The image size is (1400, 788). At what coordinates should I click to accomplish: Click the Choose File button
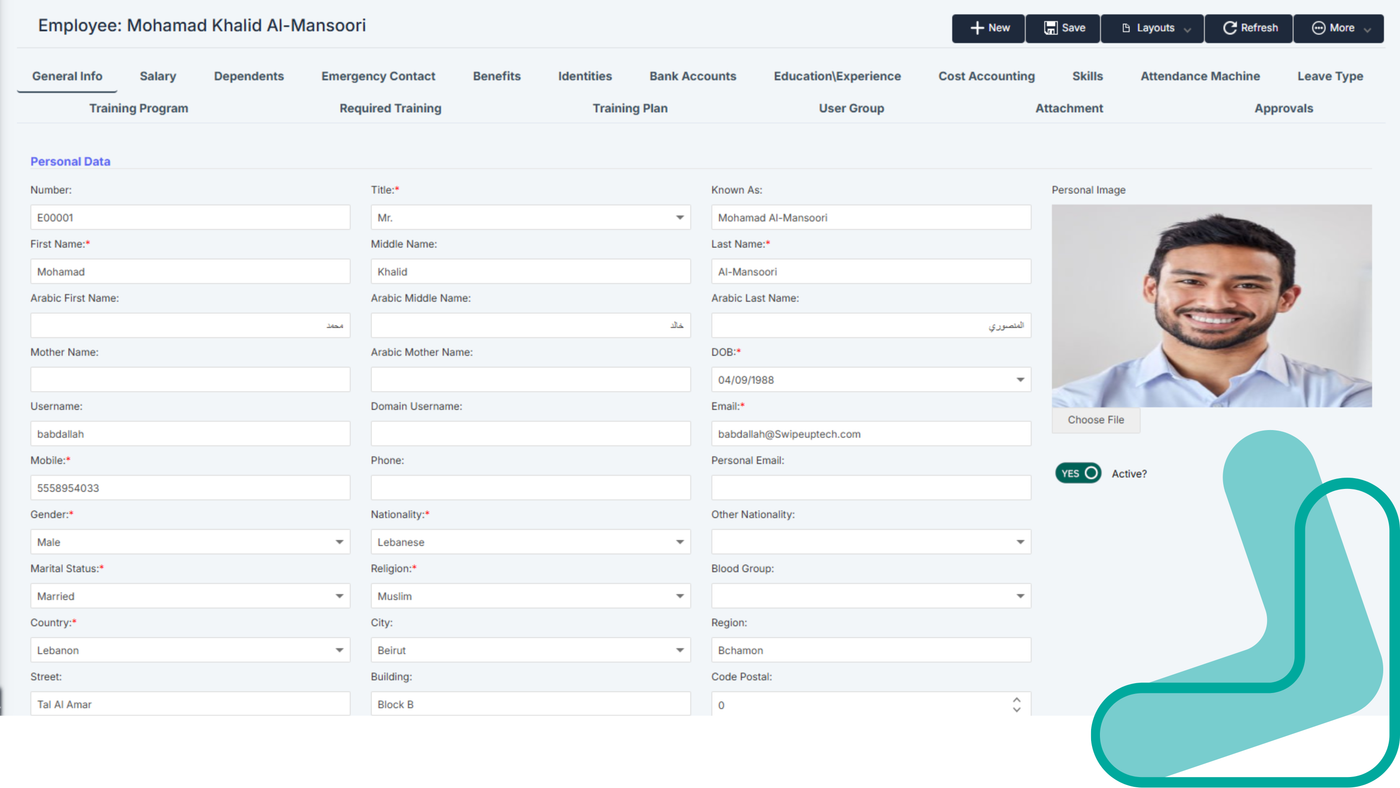(x=1095, y=420)
